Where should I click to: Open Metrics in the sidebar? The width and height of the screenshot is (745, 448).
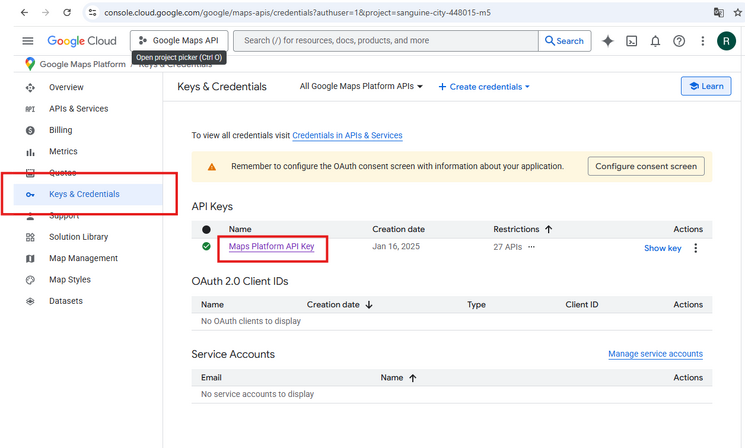pyautogui.click(x=63, y=152)
